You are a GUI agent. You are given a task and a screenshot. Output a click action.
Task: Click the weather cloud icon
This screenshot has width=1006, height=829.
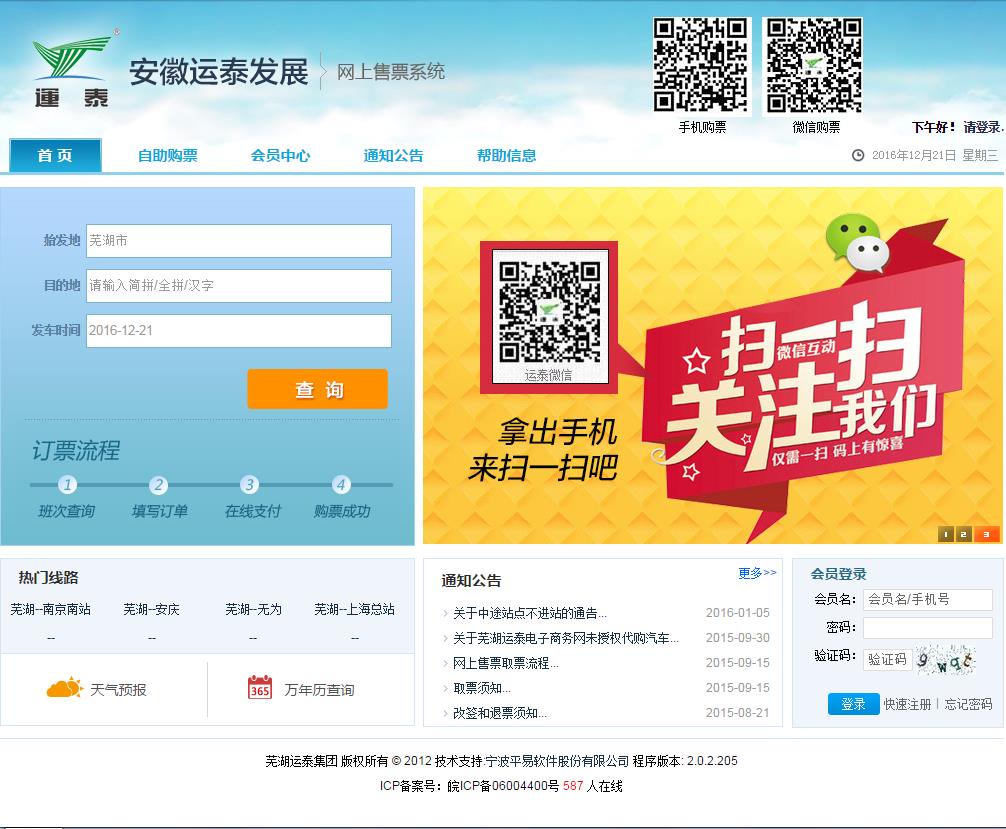(65, 688)
